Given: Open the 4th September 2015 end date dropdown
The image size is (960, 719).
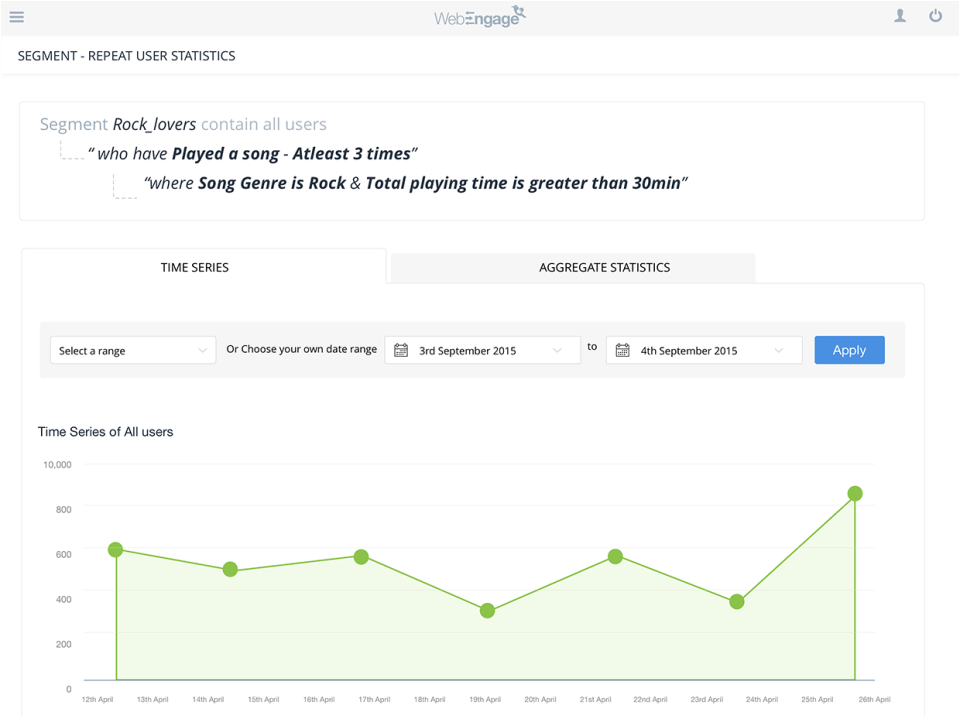Looking at the screenshot, I should click(704, 350).
